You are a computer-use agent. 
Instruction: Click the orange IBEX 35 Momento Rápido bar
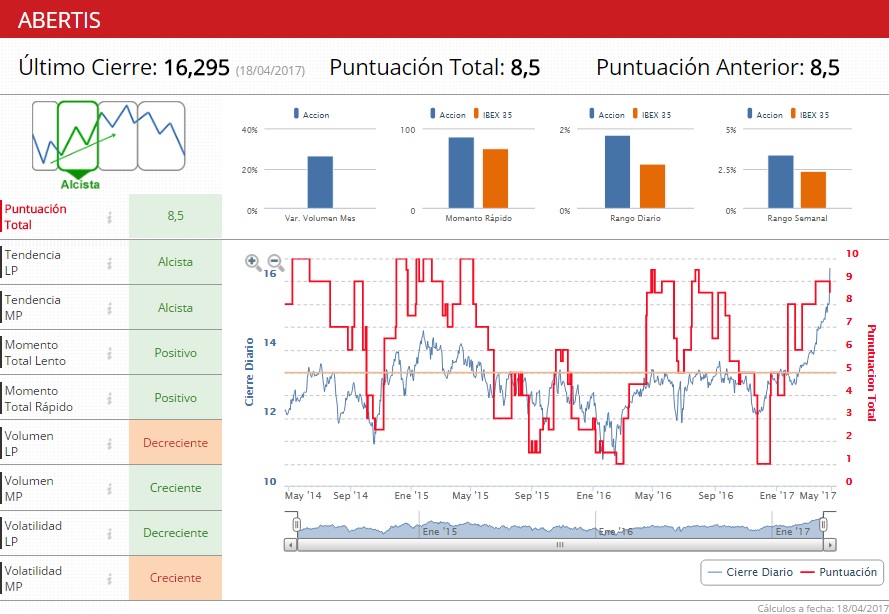[x=496, y=178]
